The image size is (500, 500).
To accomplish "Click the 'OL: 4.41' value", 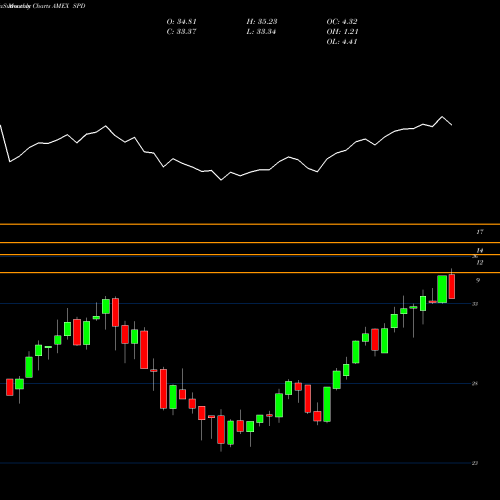I will [x=342, y=42].
